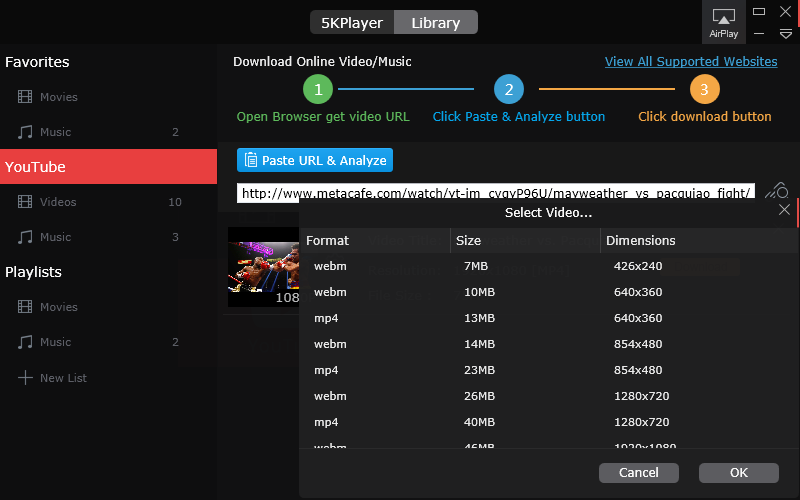Click the video URL input field

496,193
